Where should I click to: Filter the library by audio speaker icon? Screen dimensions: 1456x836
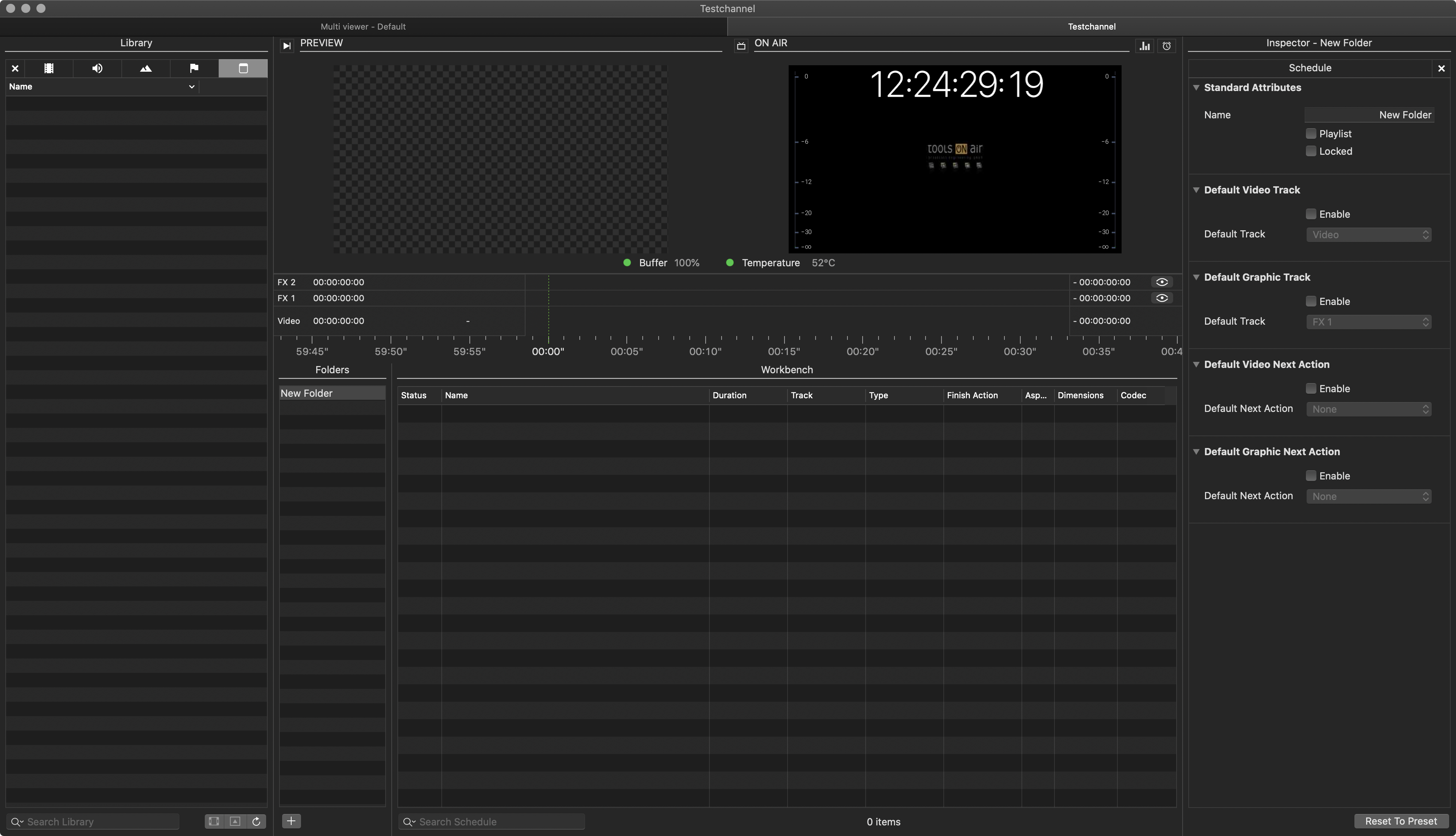tap(97, 68)
